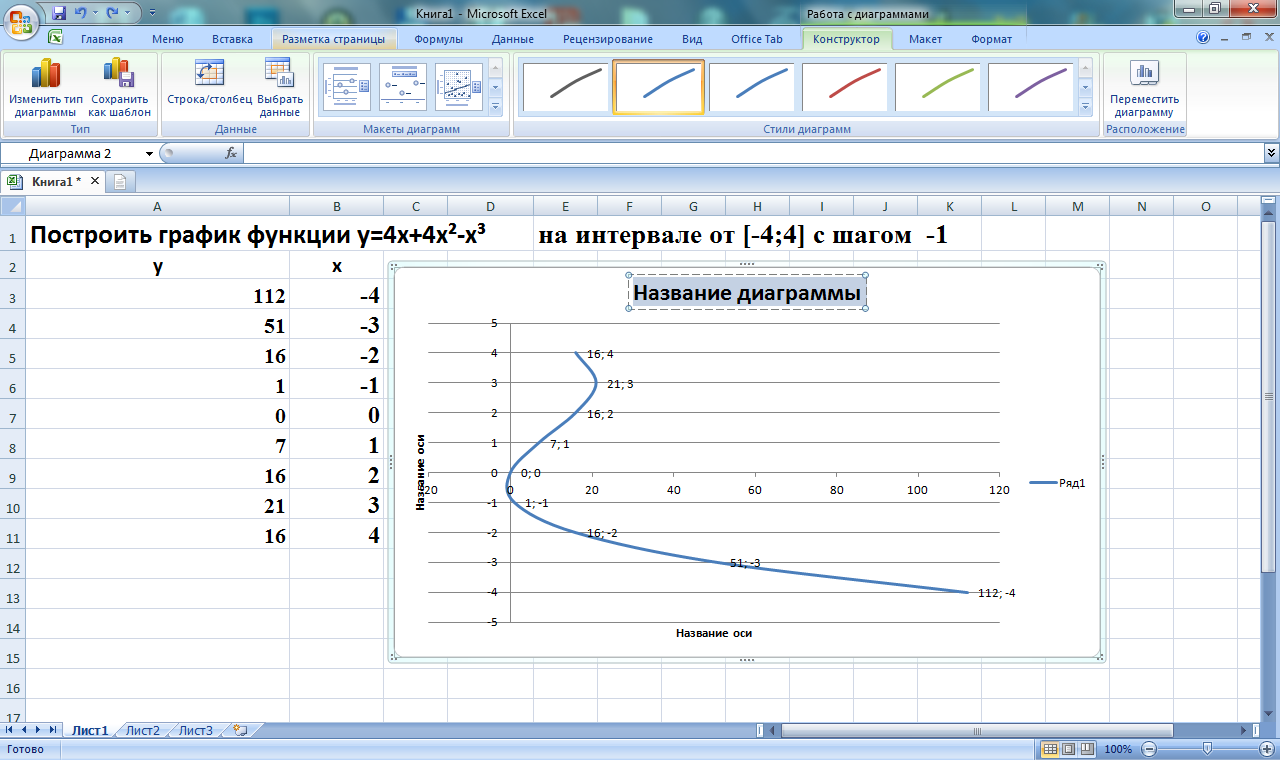
Task: Click the Save icon in quick access toolbar
Action: (59, 13)
